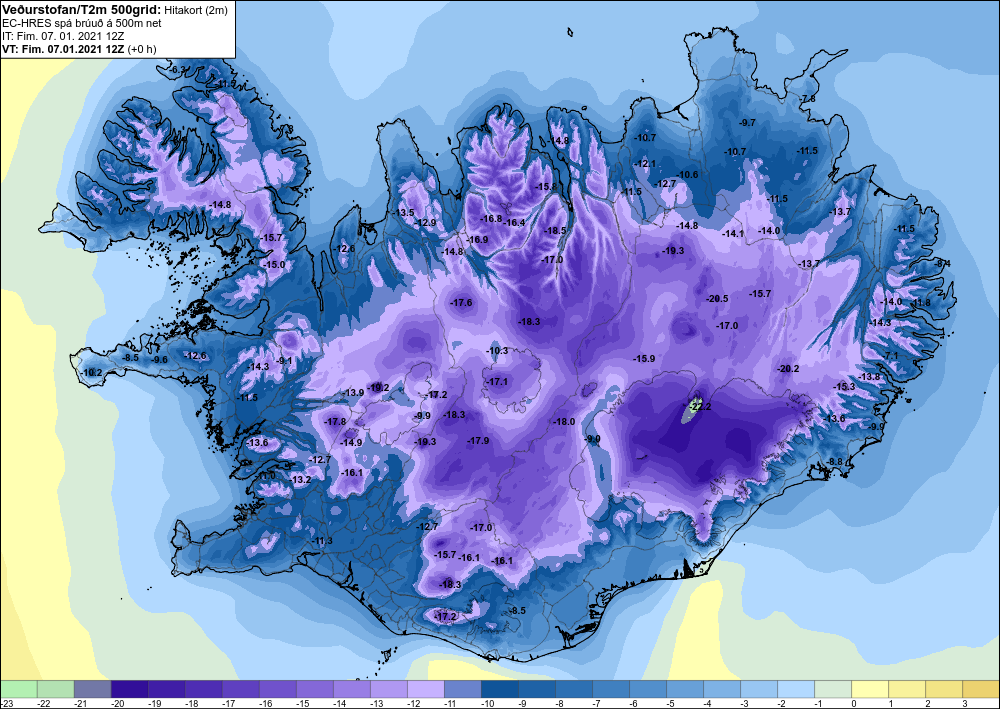Select the lavender swatch between -12 and -11
The height and width of the screenshot is (709, 1000).
pos(426,689)
